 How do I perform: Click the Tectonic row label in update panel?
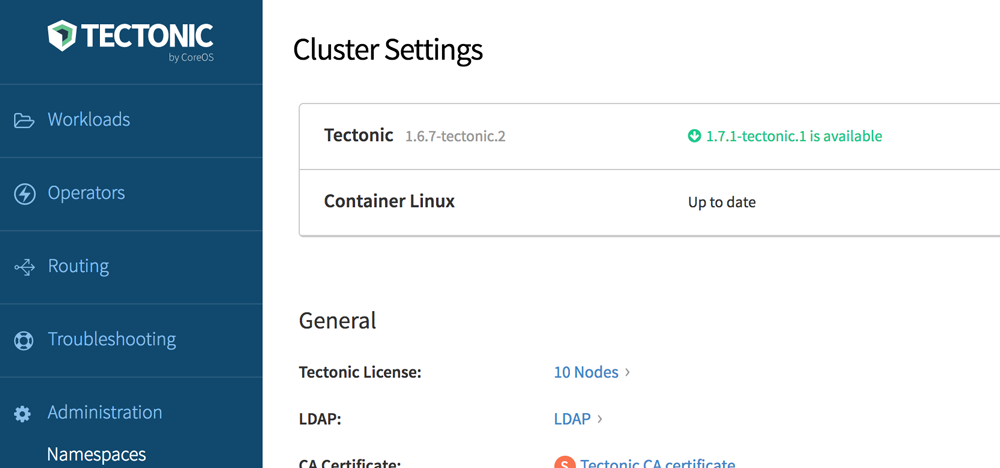pos(358,135)
